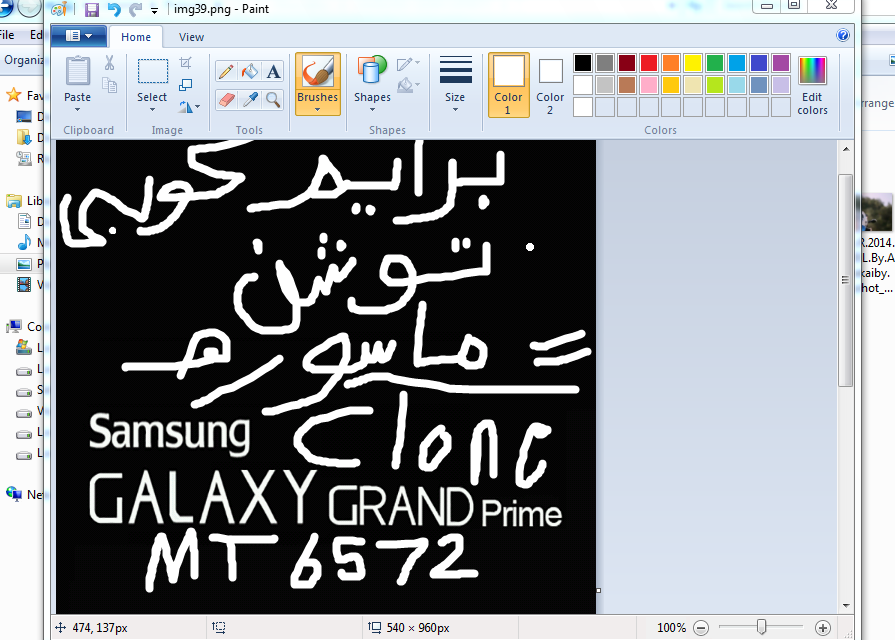Pick the dark red color swatch
The width and height of the screenshot is (895, 640).
coord(627,63)
